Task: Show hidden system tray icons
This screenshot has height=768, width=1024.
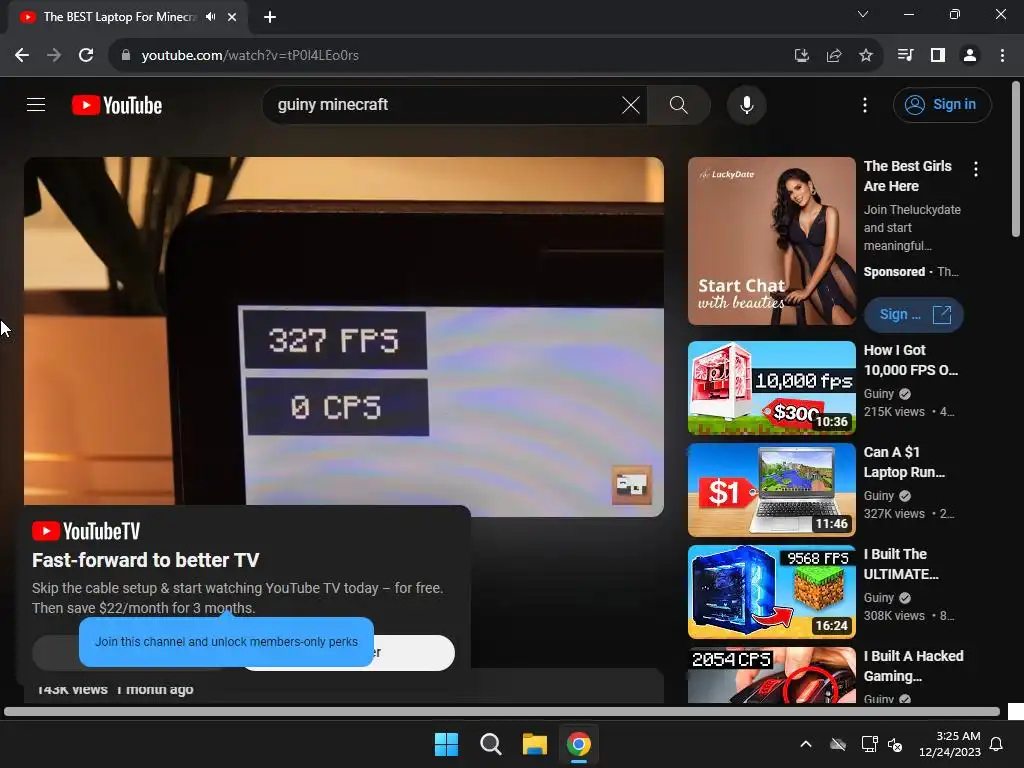Action: pos(806,744)
